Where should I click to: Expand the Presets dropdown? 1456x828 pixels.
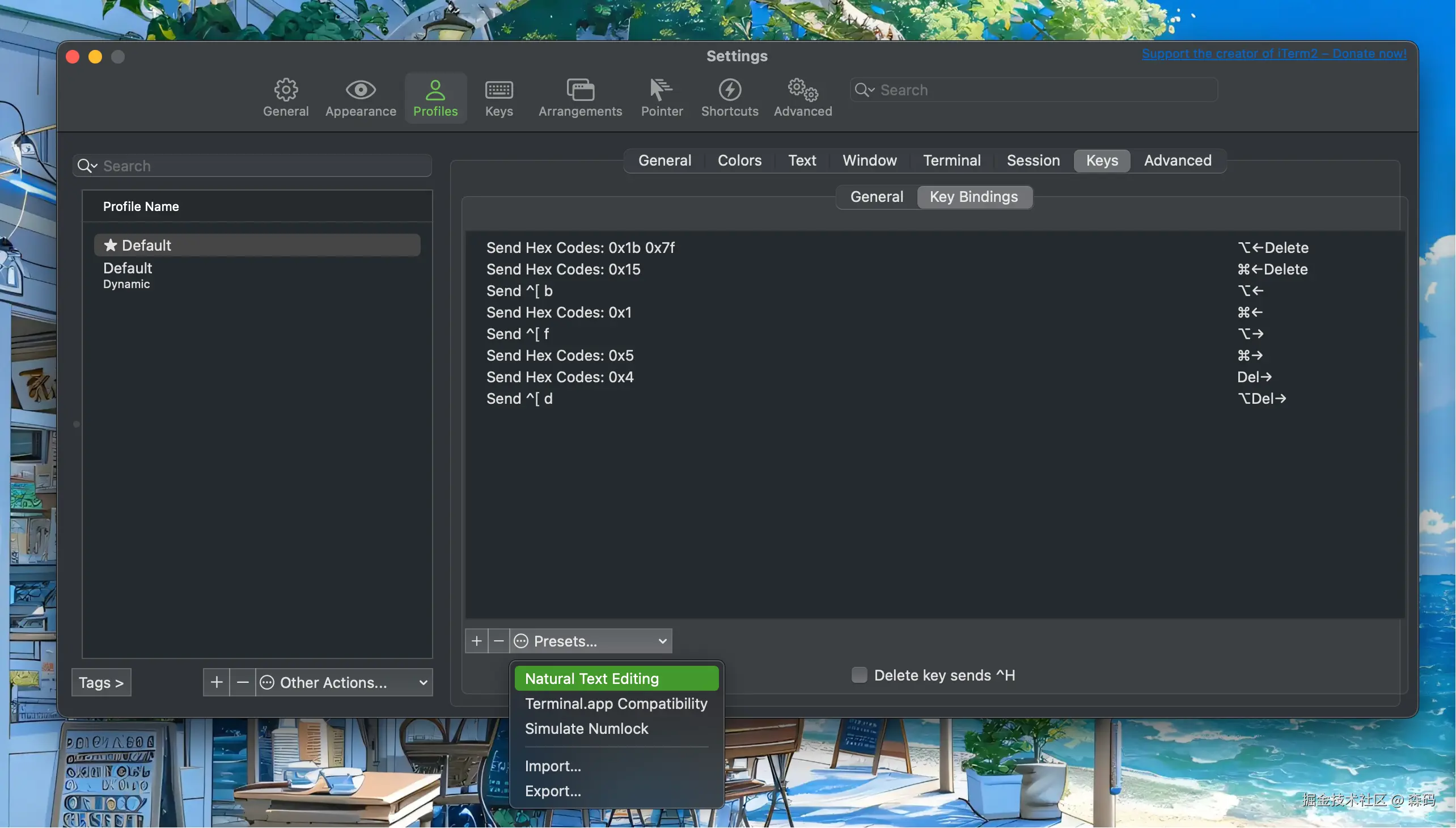[x=591, y=641]
